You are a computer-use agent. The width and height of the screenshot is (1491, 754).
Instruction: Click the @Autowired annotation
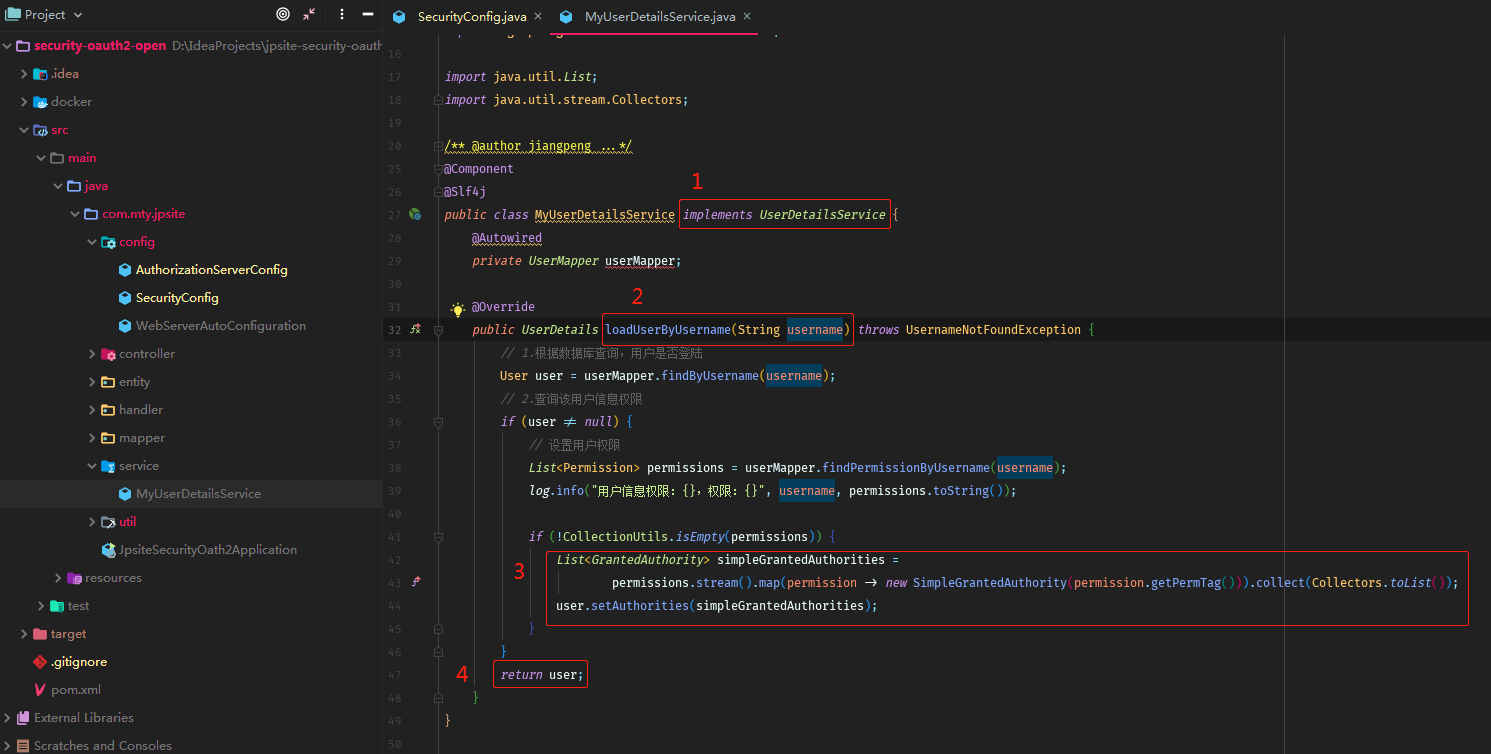[506, 238]
